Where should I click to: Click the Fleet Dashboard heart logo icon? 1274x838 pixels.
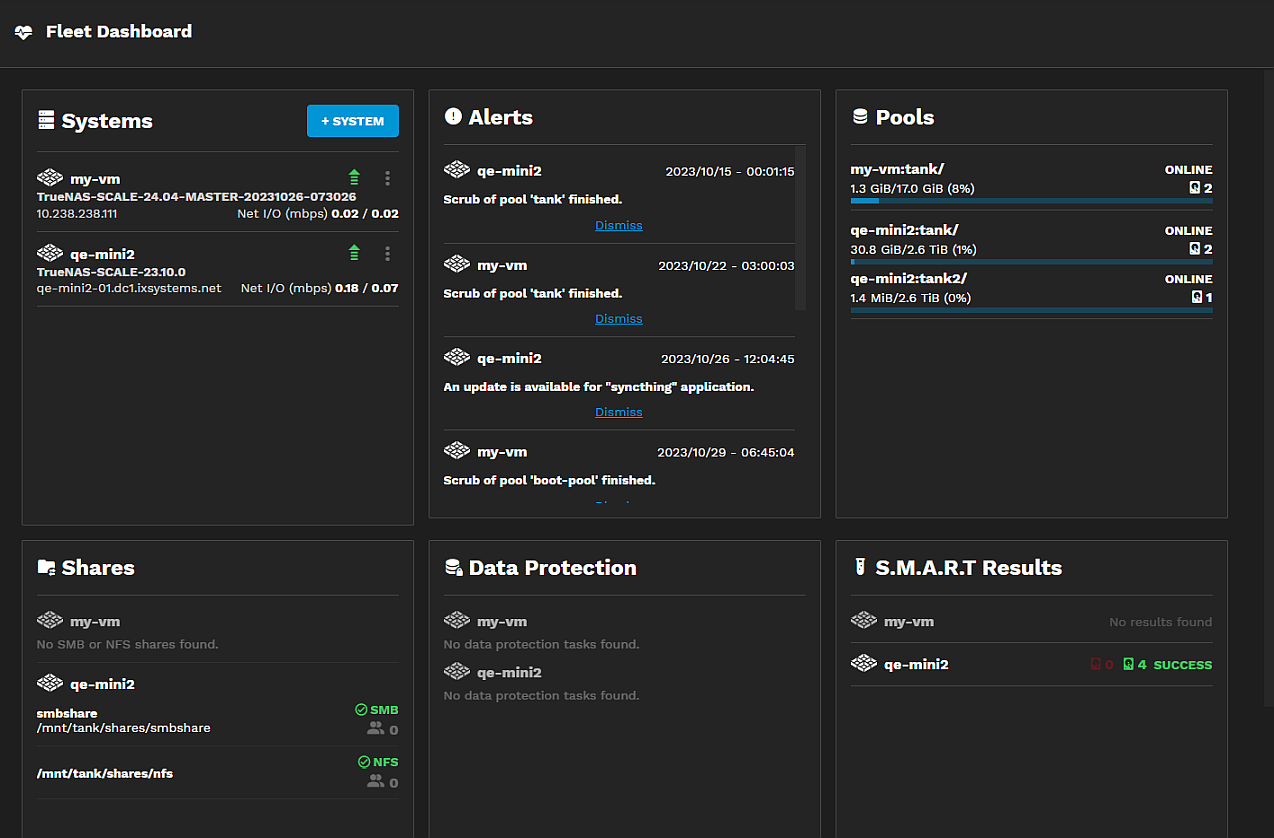point(22,32)
